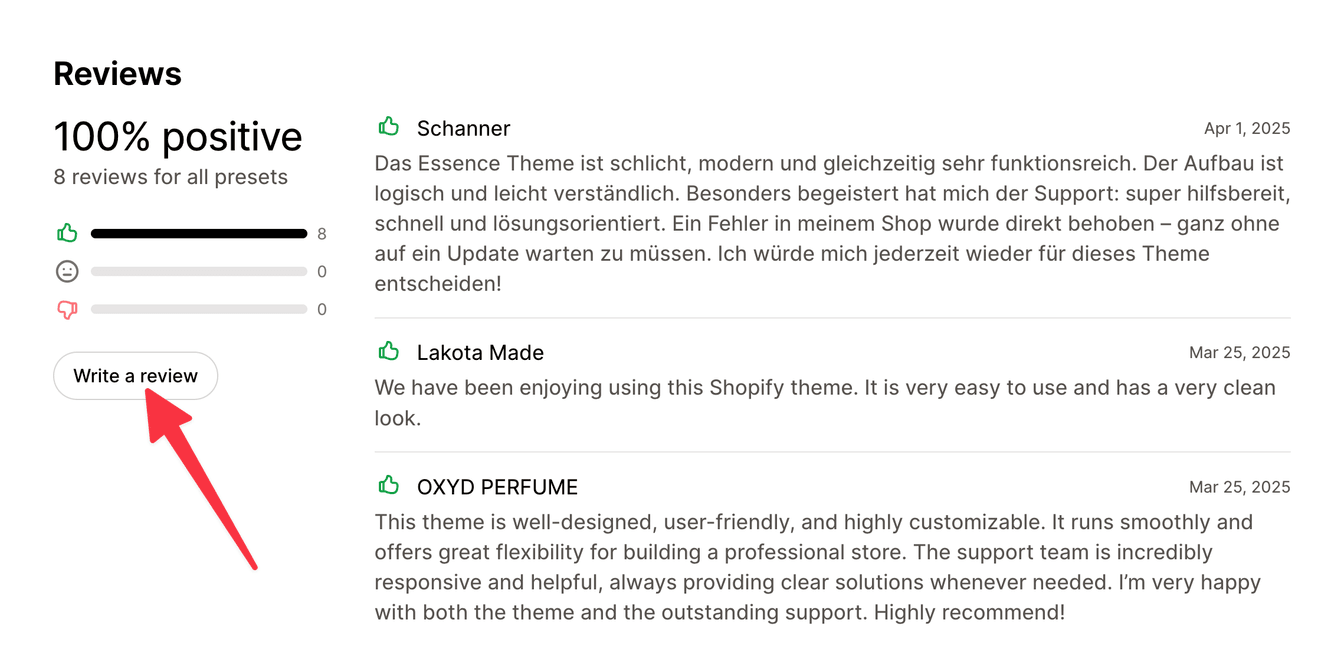Select the neutral face rating icon

pyautogui.click(x=66, y=270)
